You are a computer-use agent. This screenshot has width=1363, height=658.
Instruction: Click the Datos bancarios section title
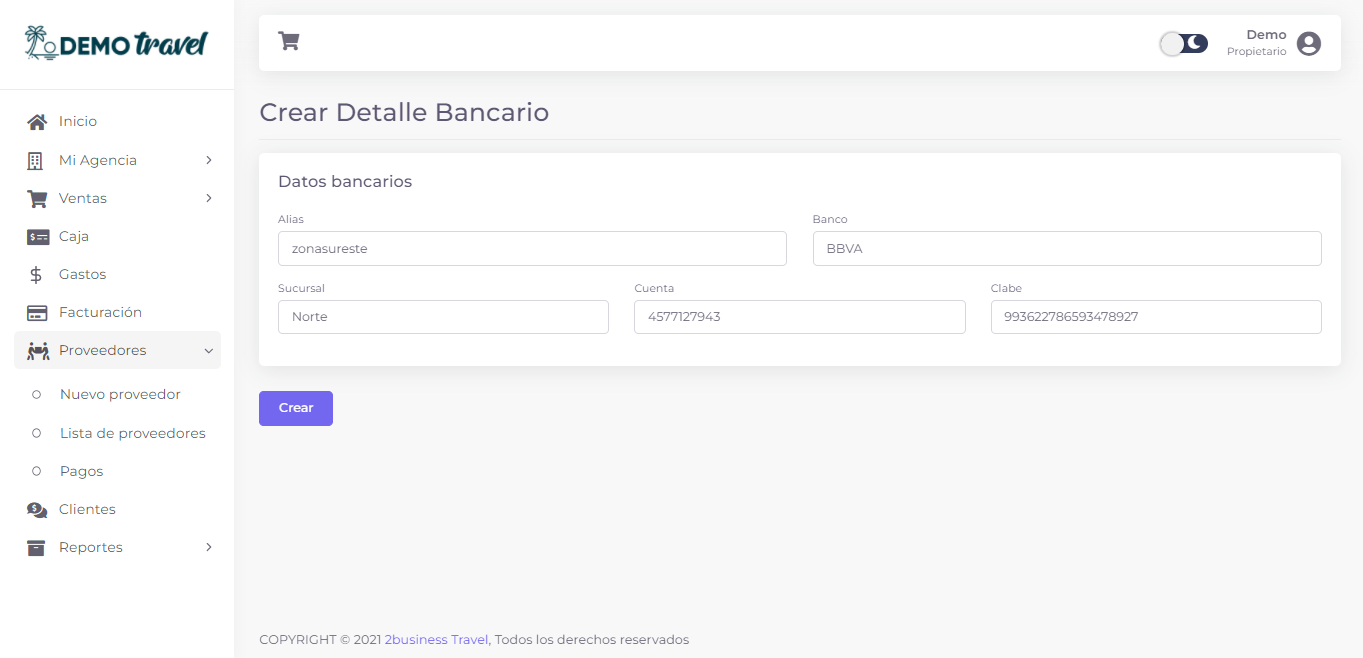(x=345, y=182)
